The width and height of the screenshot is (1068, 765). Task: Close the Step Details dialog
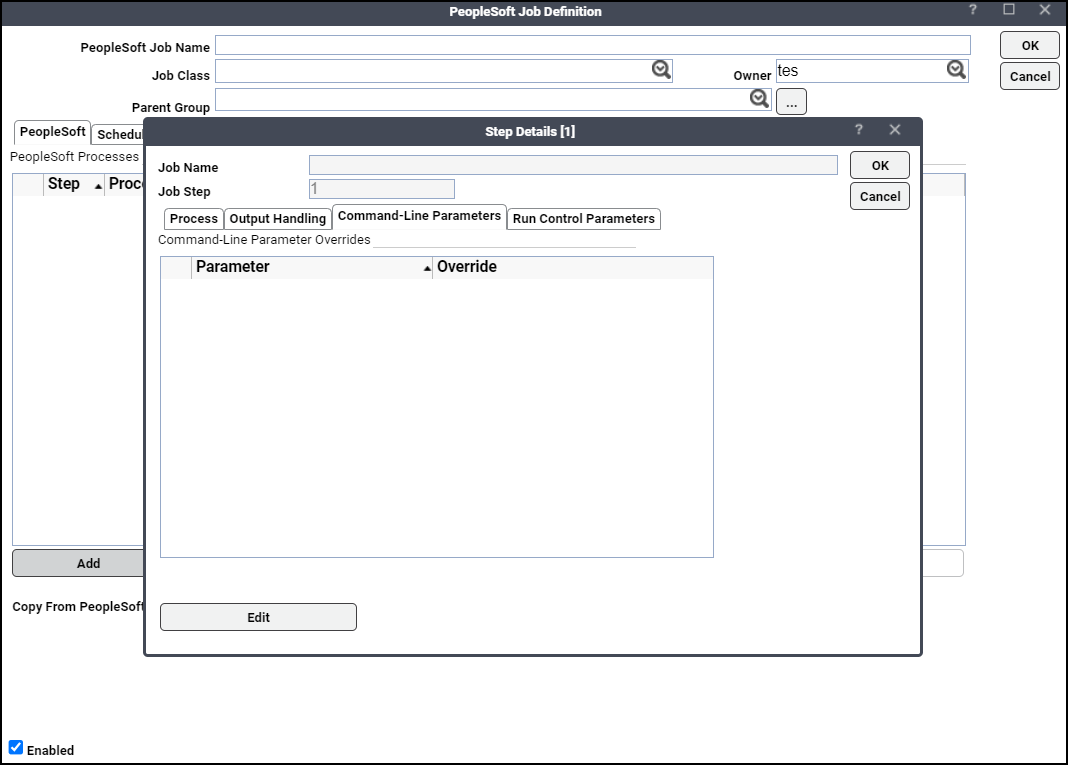895,129
